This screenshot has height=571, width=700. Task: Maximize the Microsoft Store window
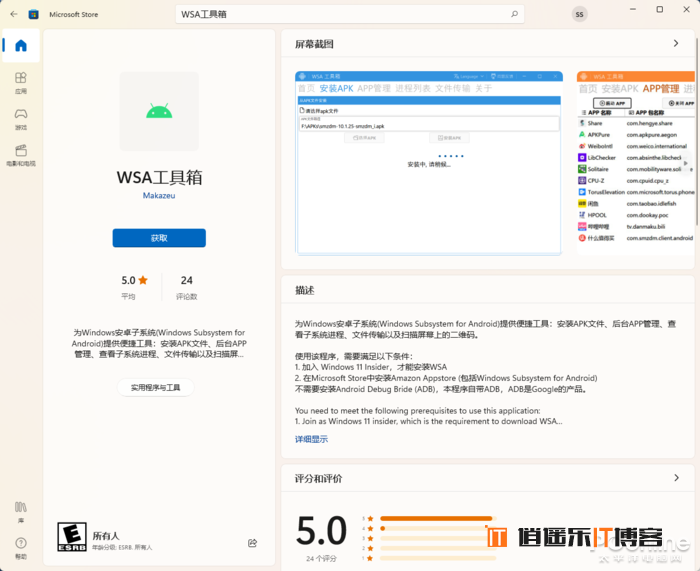point(659,9)
